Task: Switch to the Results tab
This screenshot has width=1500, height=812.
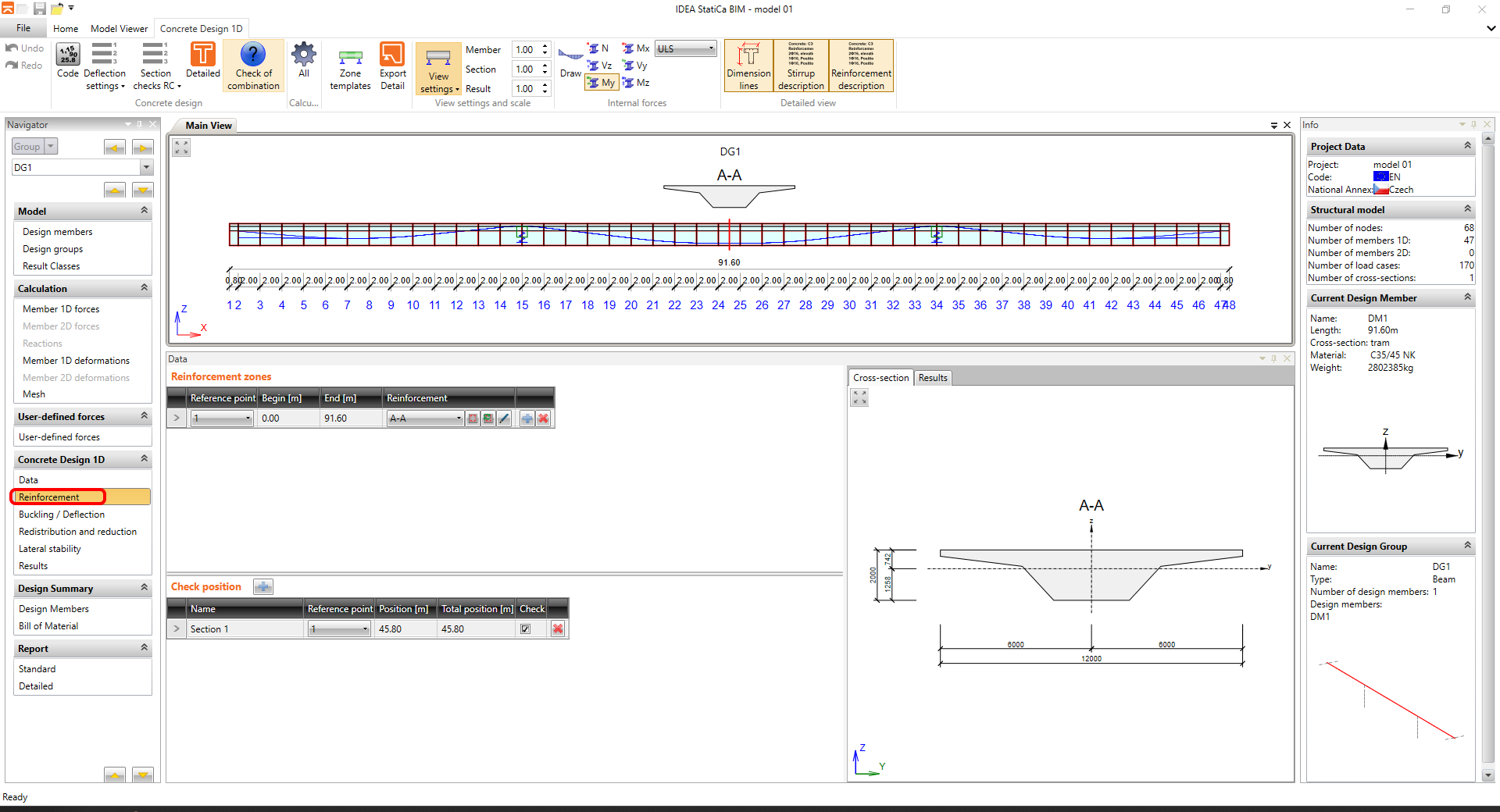Action: [x=933, y=378]
